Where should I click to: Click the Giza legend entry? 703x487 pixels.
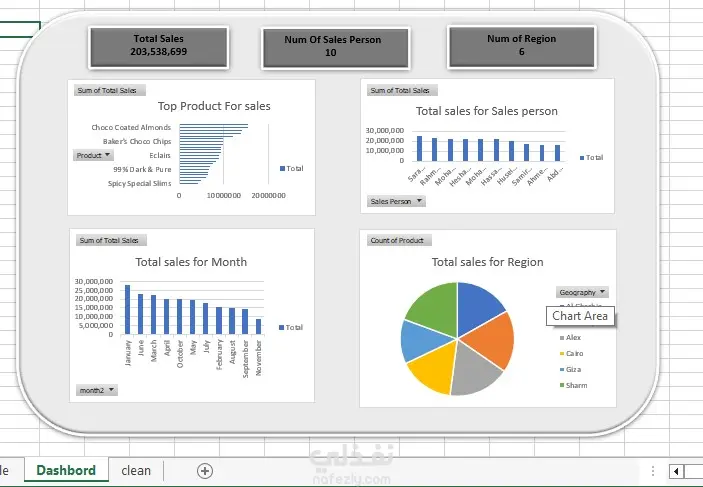tap(570, 370)
